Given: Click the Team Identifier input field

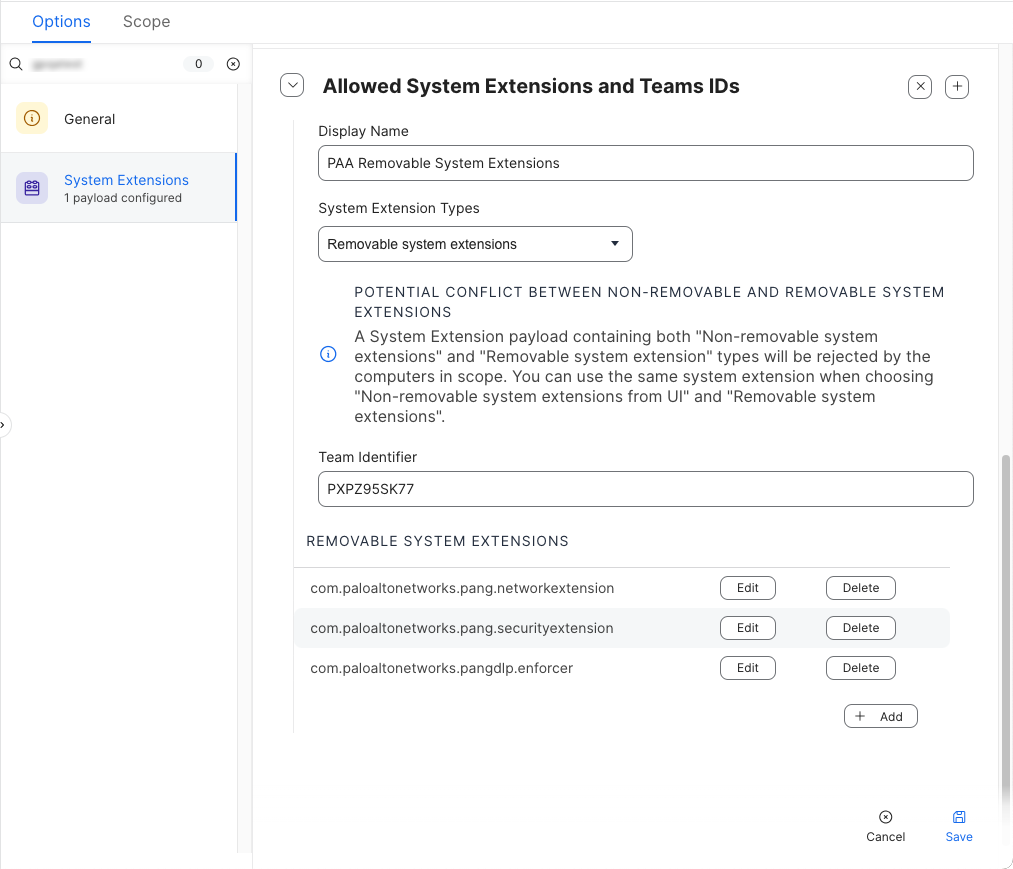Looking at the screenshot, I should [645, 489].
